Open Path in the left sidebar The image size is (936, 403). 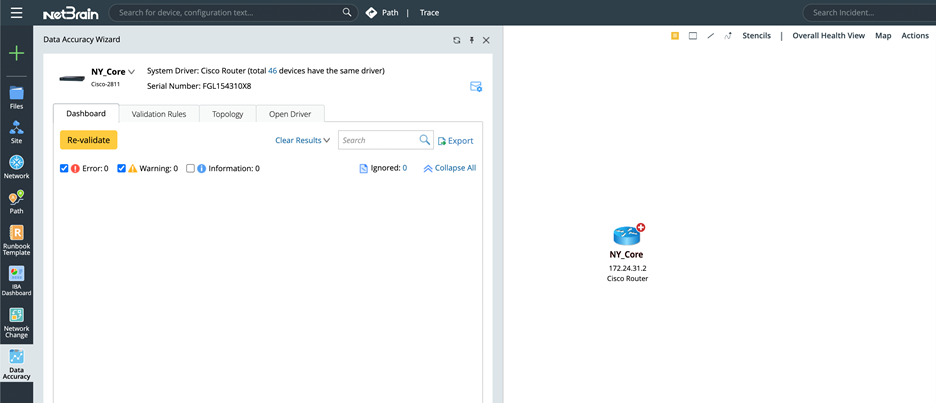pyautogui.click(x=17, y=202)
